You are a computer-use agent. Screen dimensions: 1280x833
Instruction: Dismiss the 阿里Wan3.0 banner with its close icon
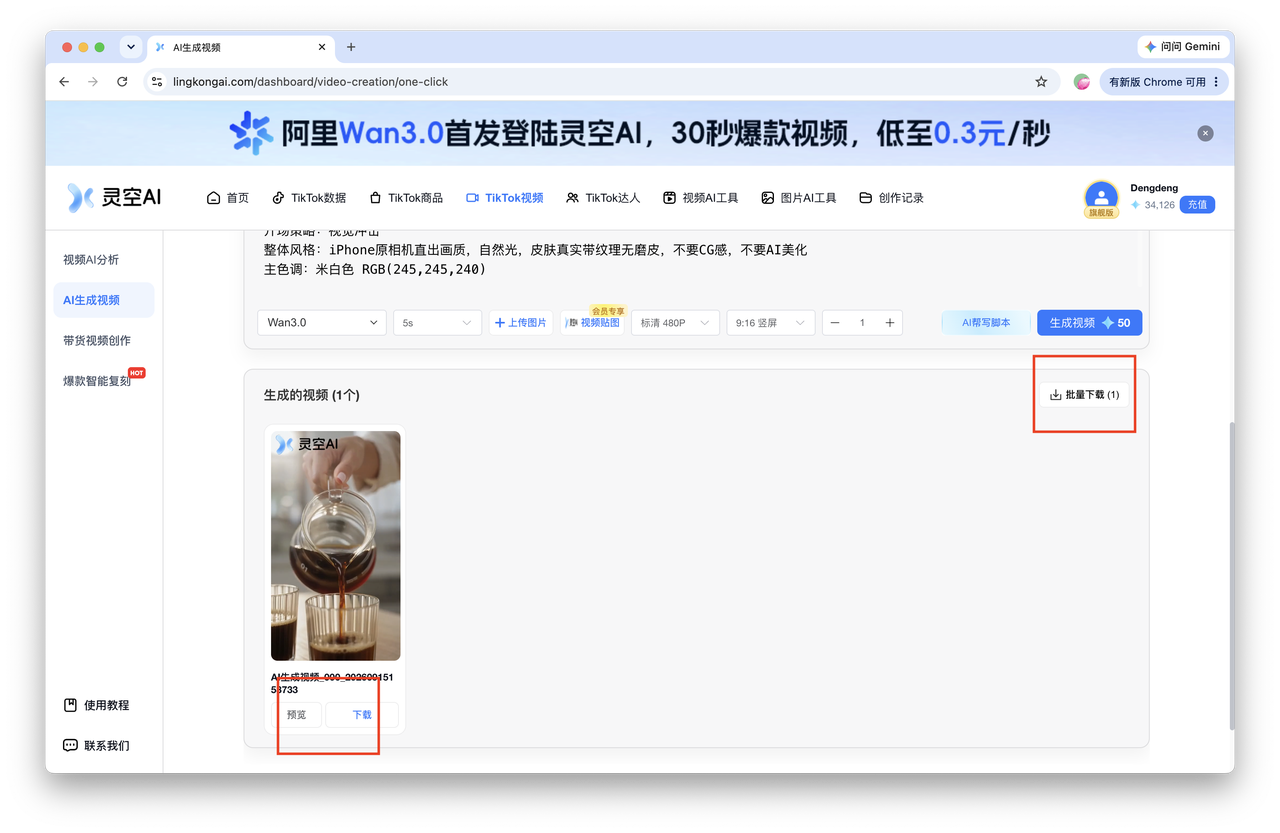tap(1205, 133)
